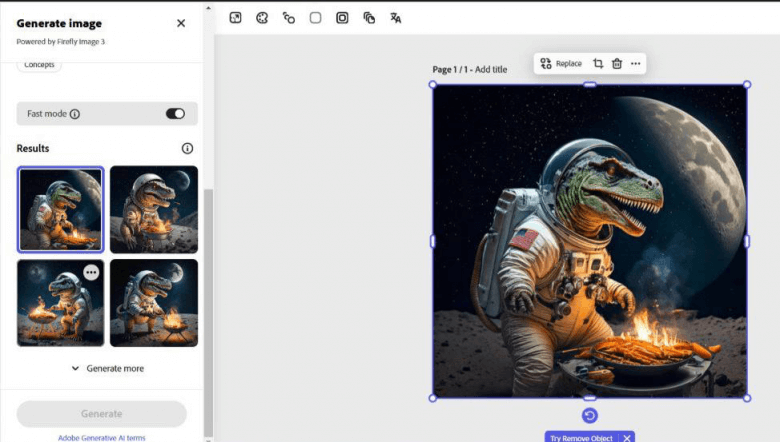Open the color theme palette icon
This screenshot has height=442, width=780.
[262, 18]
